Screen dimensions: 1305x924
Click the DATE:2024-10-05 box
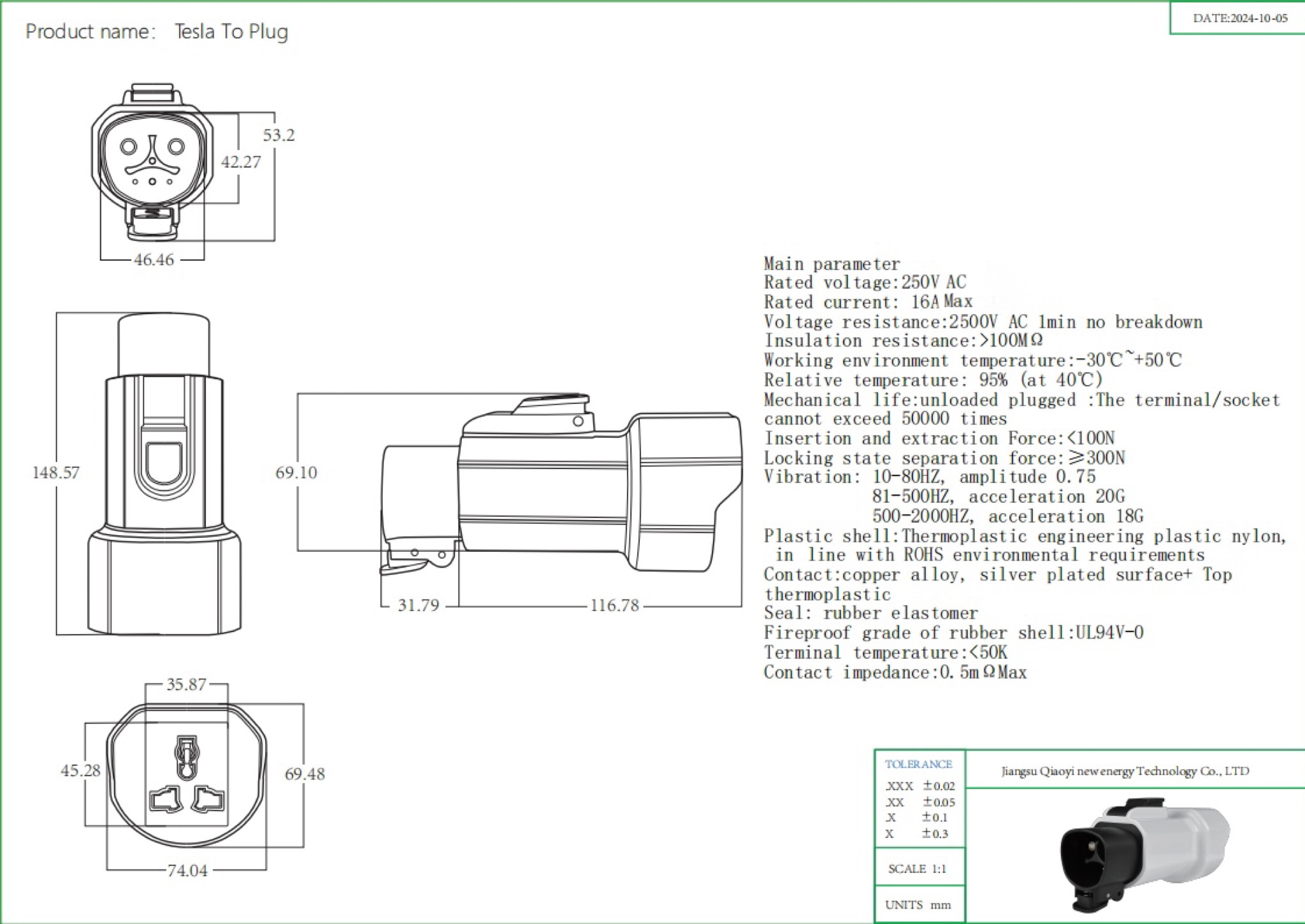point(1239,18)
